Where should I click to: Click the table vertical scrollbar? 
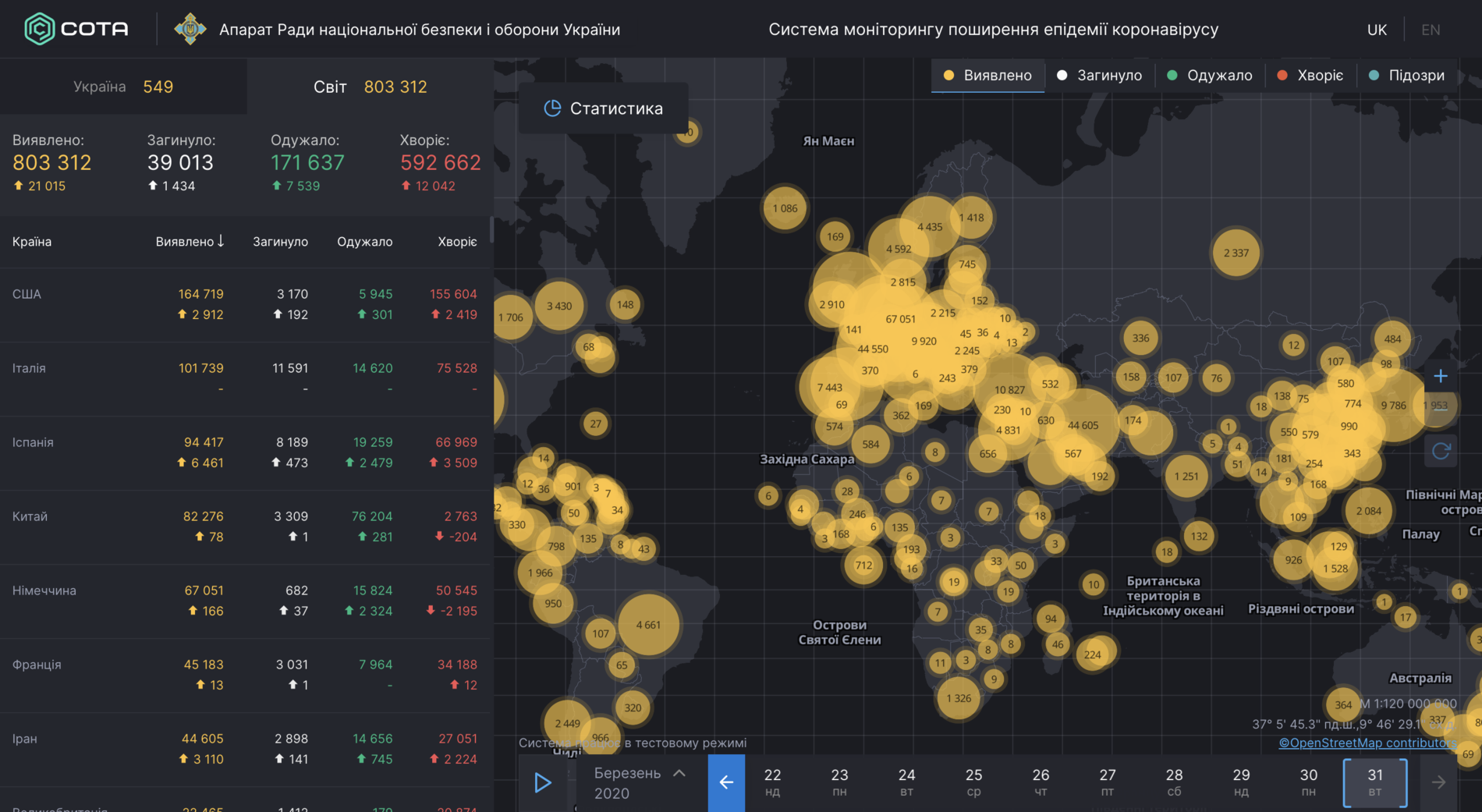coord(491,229)
